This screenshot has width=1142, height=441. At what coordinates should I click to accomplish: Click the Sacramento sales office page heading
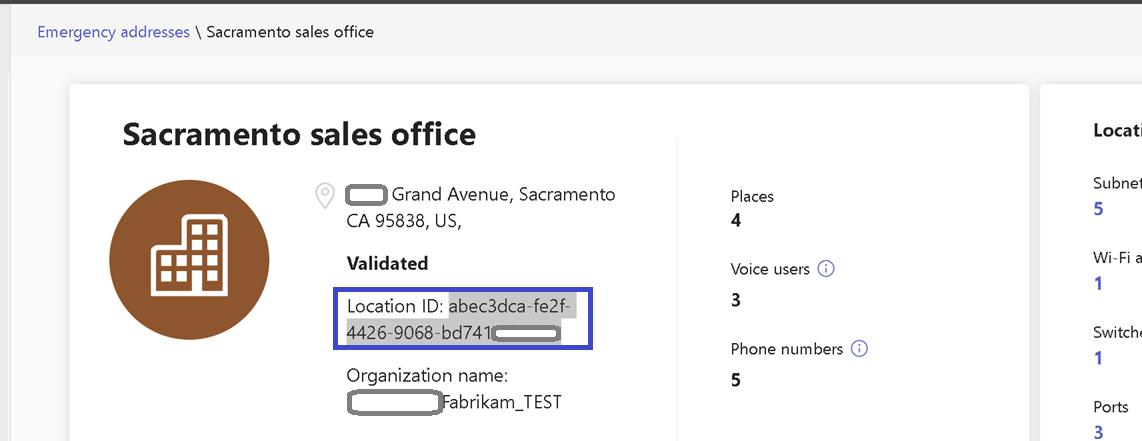[299, 133]
